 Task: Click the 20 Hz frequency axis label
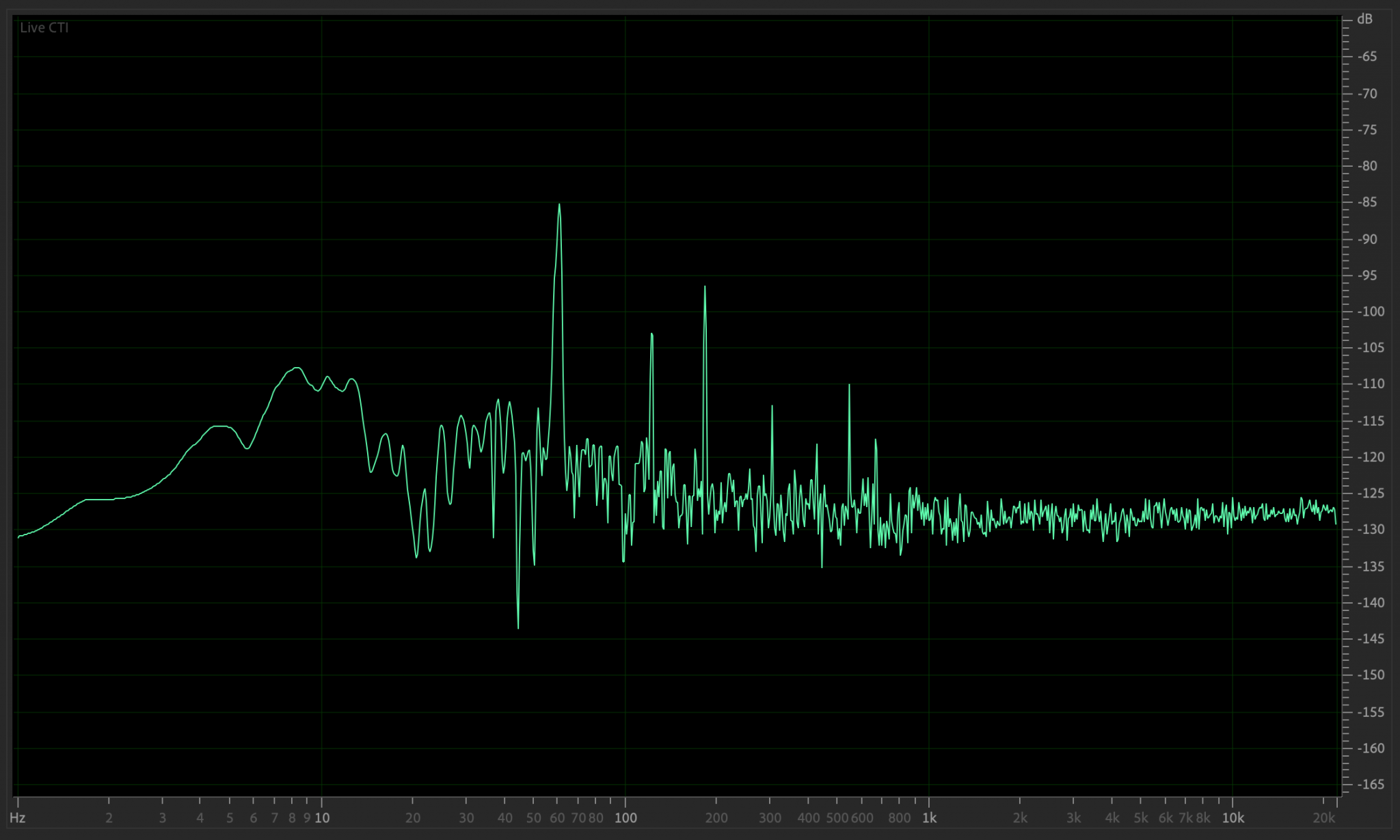tap(413, 817)
